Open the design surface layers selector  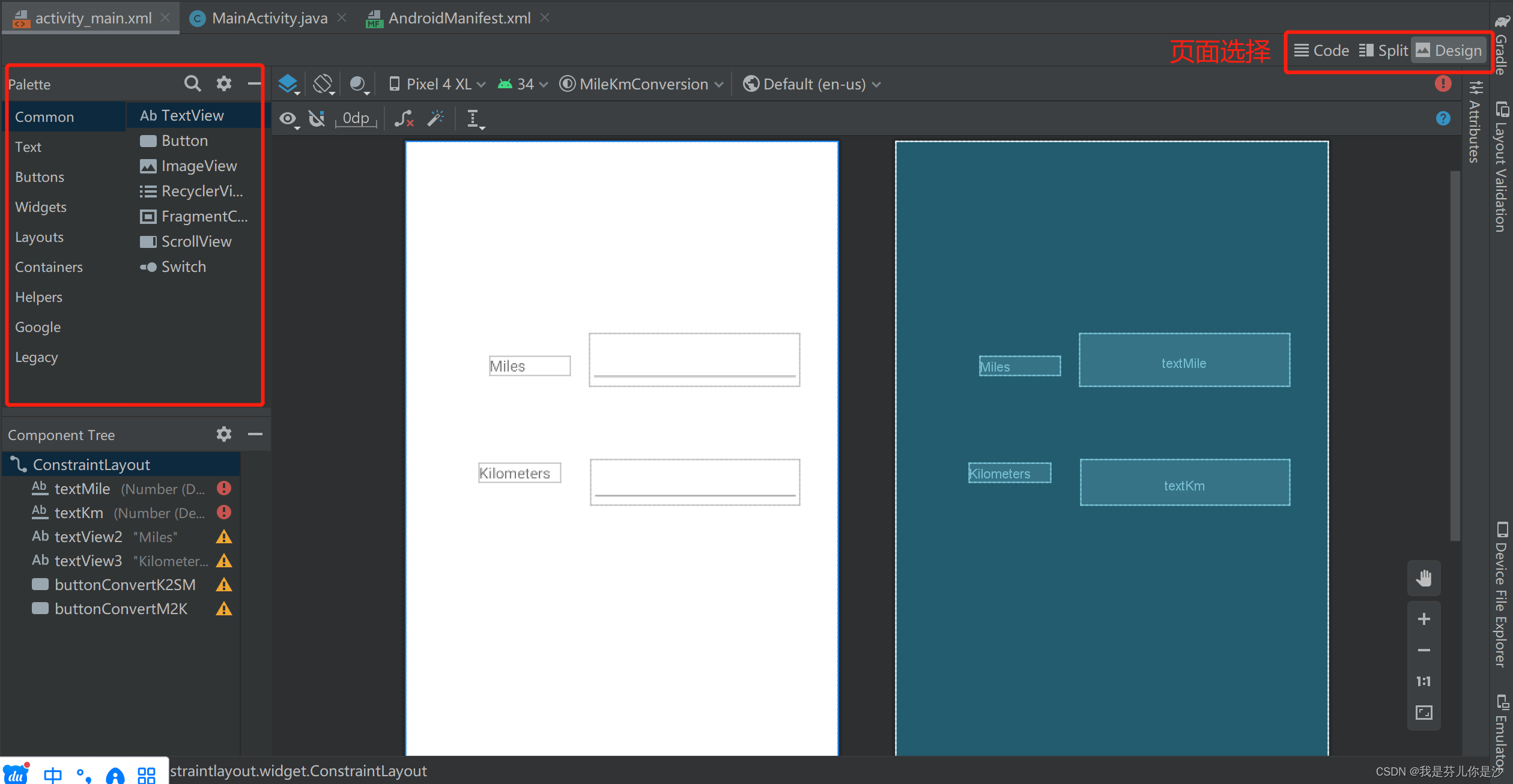289,84
